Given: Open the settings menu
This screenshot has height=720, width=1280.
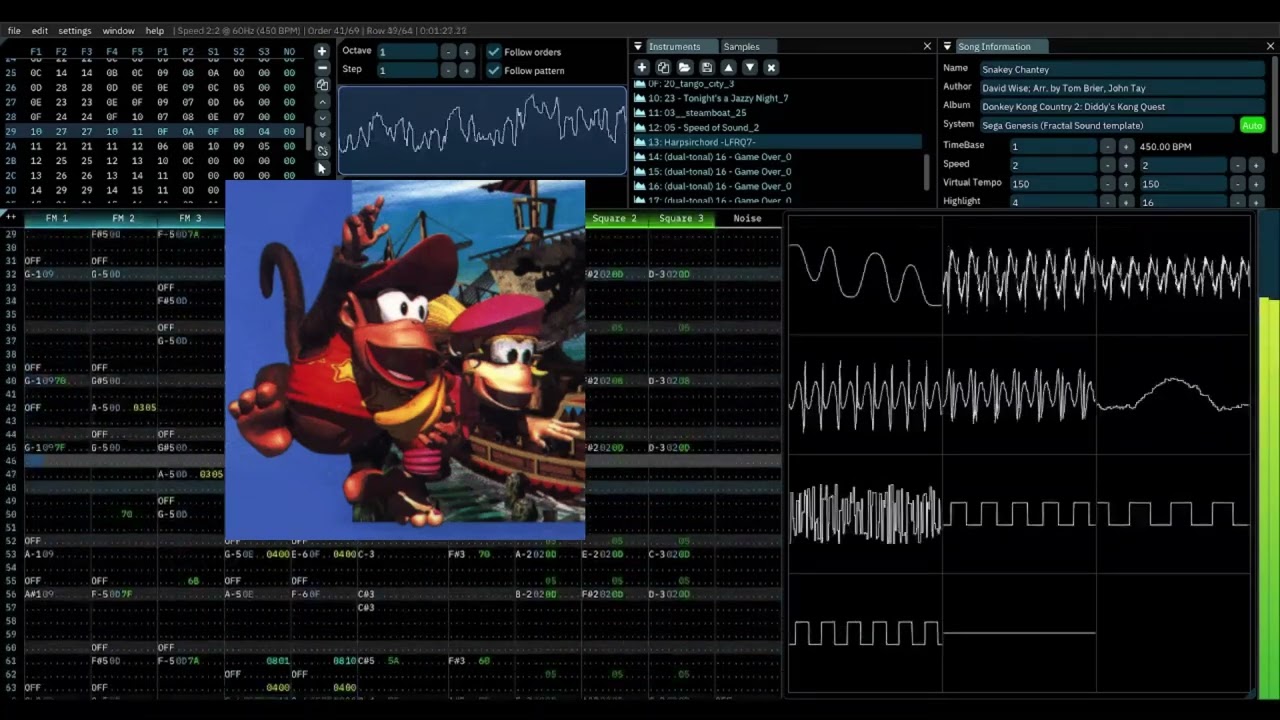Looking at the screenshot, I should pyautogui.click(x=75, y=31).
